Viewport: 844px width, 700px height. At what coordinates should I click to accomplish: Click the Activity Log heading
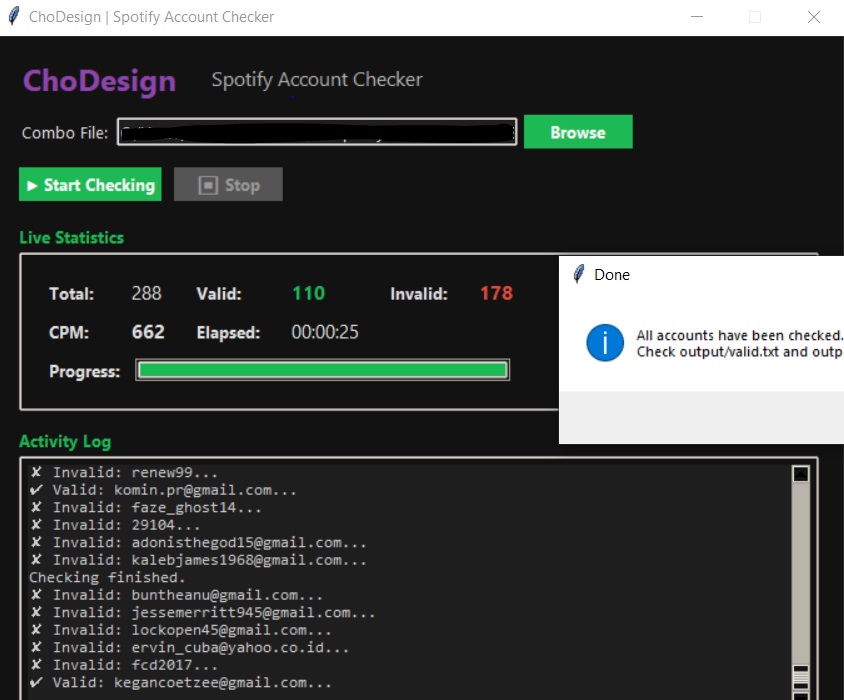click(65, 442)
